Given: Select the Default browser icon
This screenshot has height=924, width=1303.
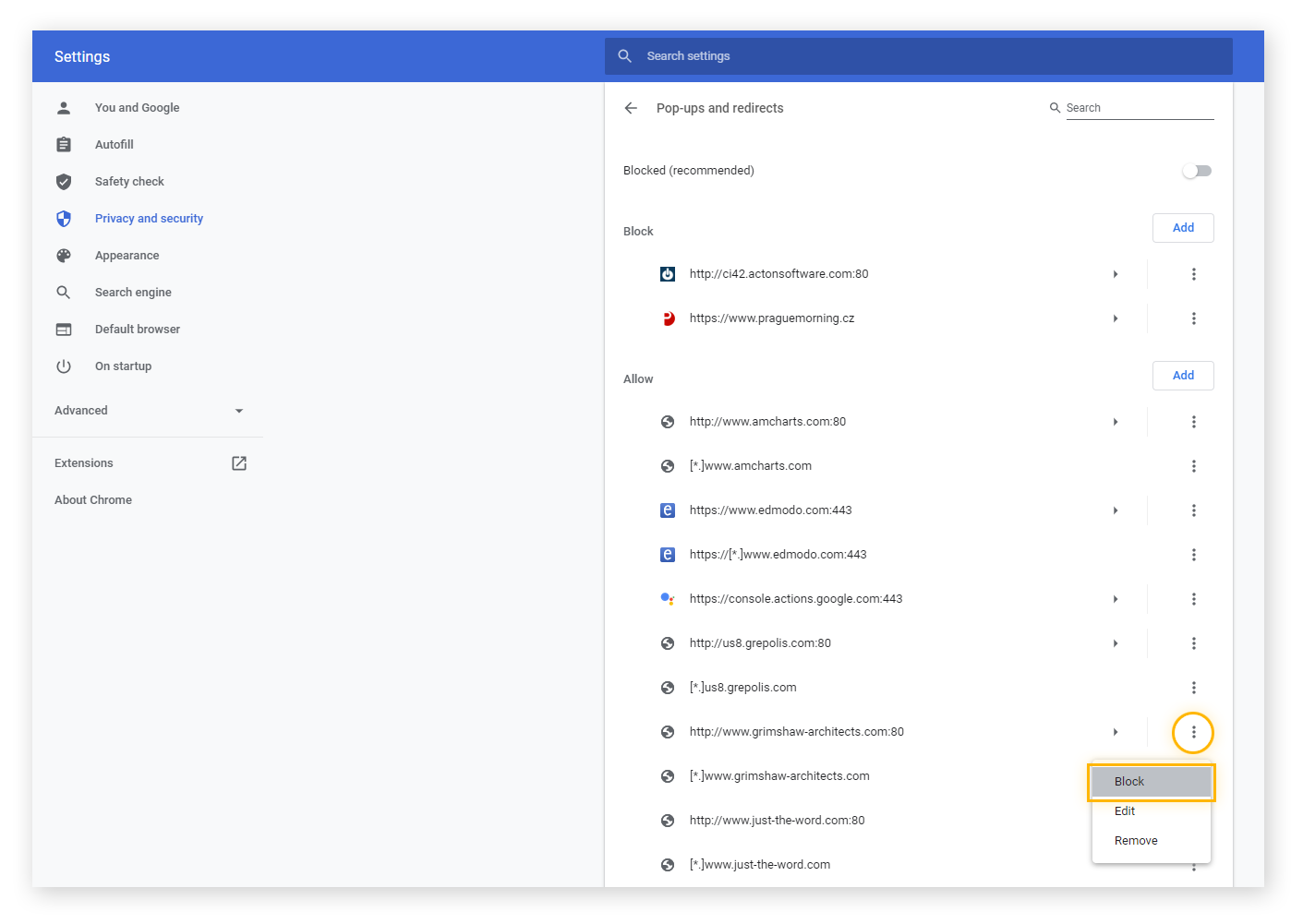Looking at the screenshot, I should [64, 329].
